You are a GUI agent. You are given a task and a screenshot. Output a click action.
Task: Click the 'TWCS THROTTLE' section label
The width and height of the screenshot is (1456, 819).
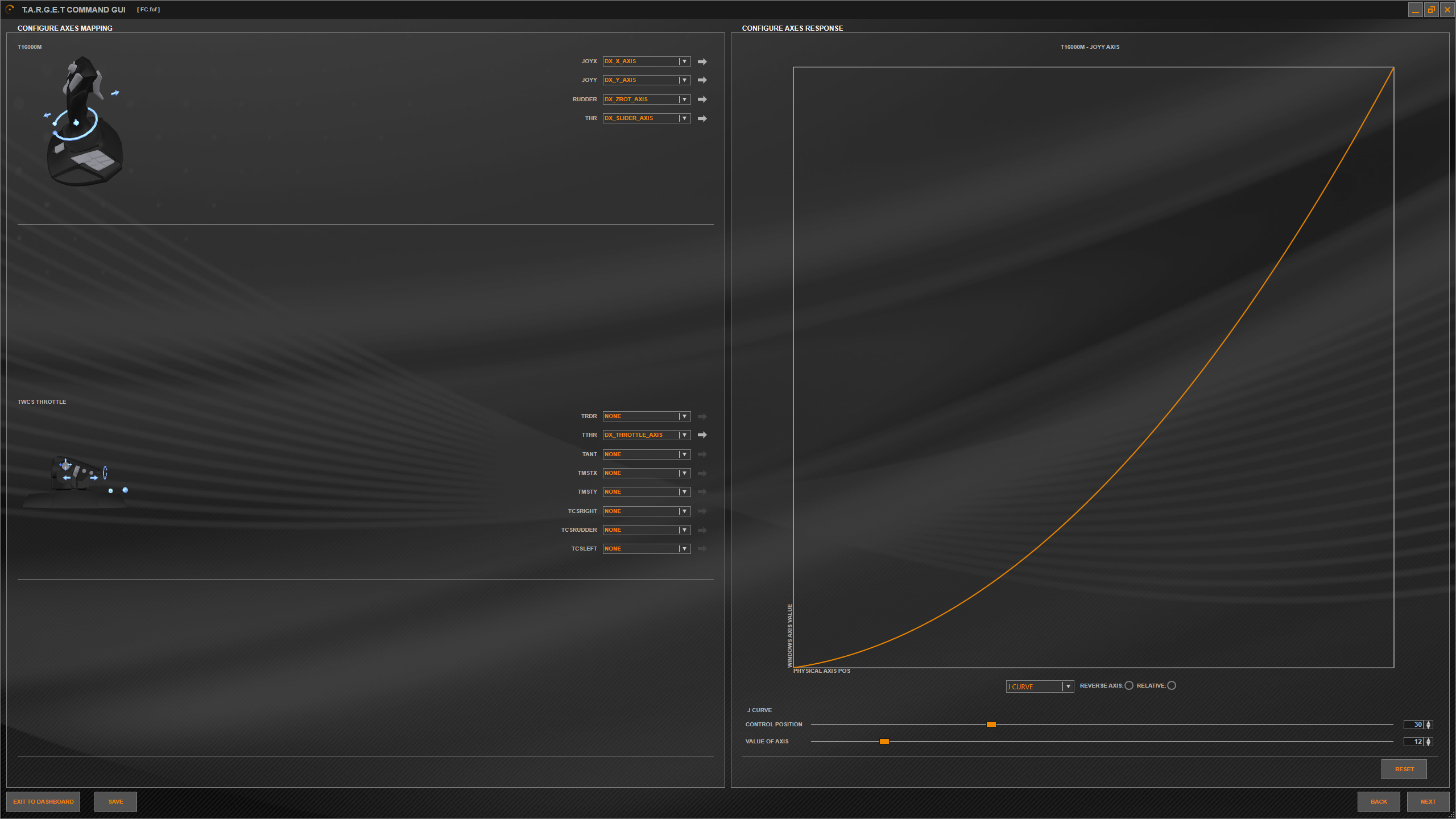tap(42, 402)
